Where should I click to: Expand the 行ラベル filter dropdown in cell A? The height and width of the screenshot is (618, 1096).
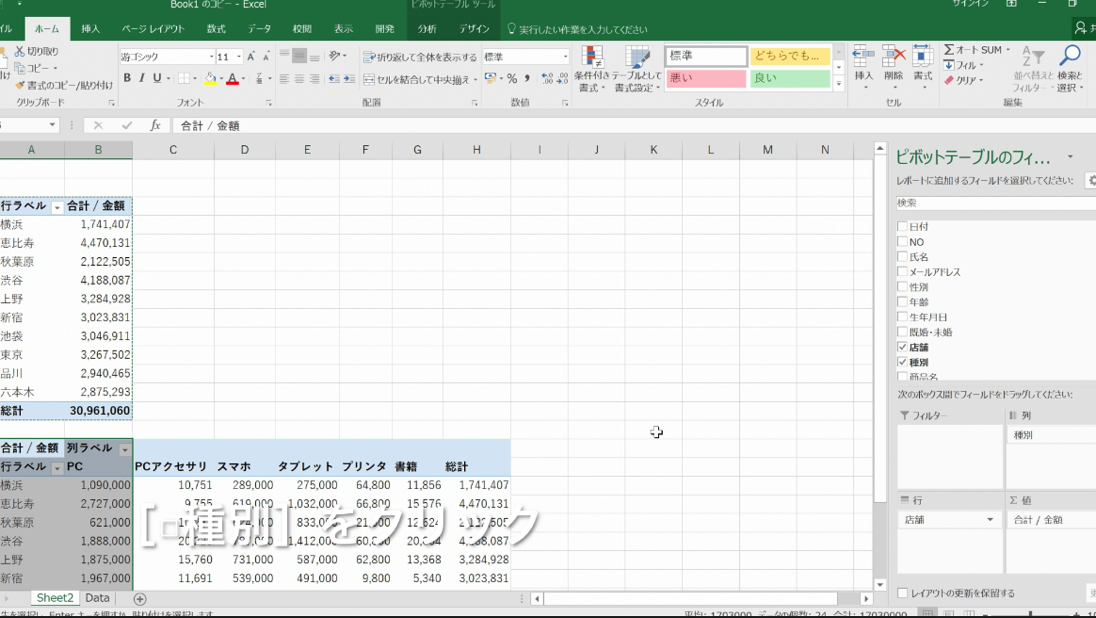tap(57, 207)
